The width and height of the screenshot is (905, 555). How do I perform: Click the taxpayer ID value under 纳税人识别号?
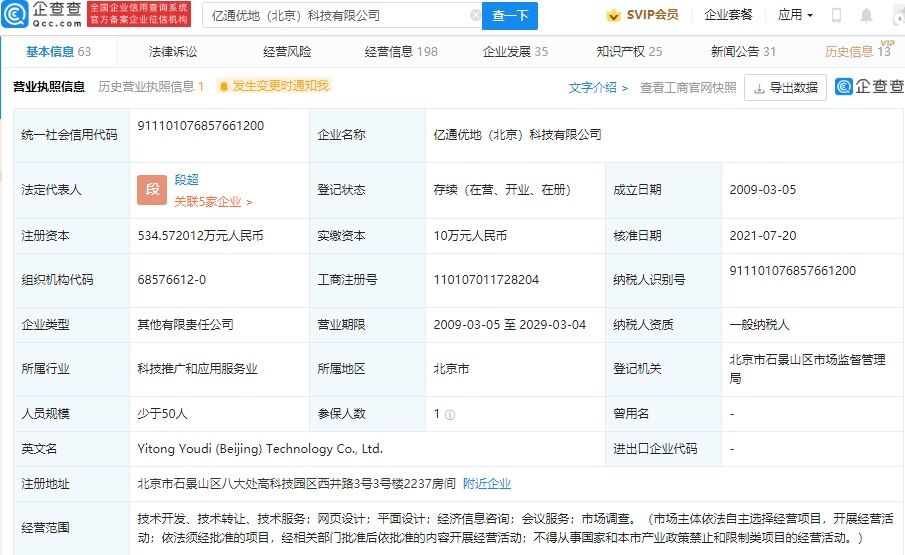[x=792, y=271]
